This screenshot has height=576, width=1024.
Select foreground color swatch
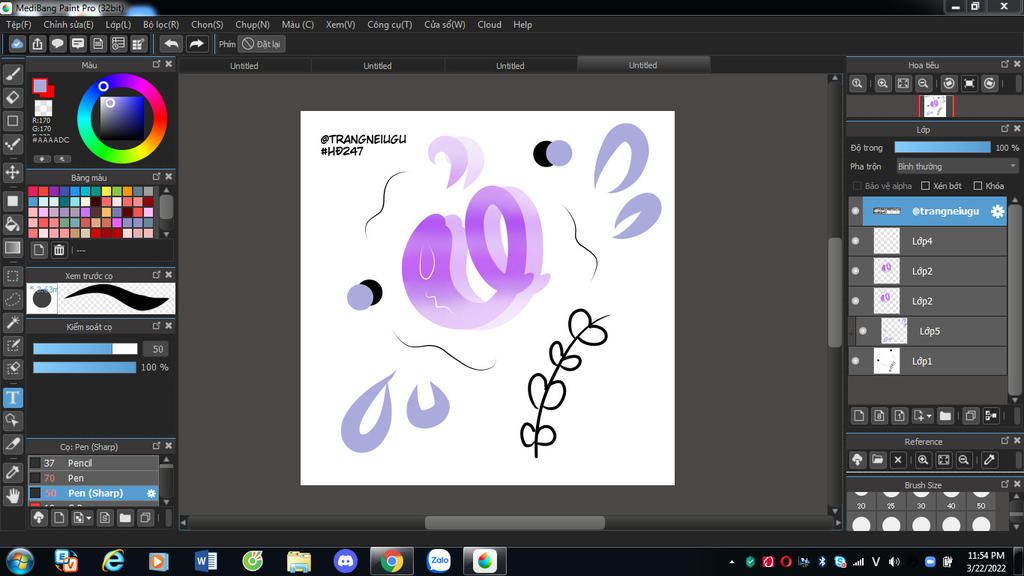pyautogui.click(x=40, y=86)
